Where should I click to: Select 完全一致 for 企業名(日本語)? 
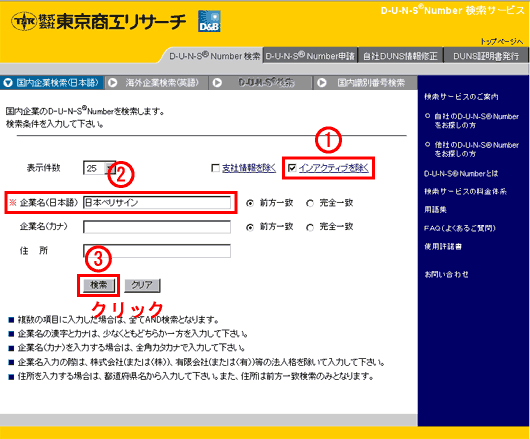pos(310,203)
